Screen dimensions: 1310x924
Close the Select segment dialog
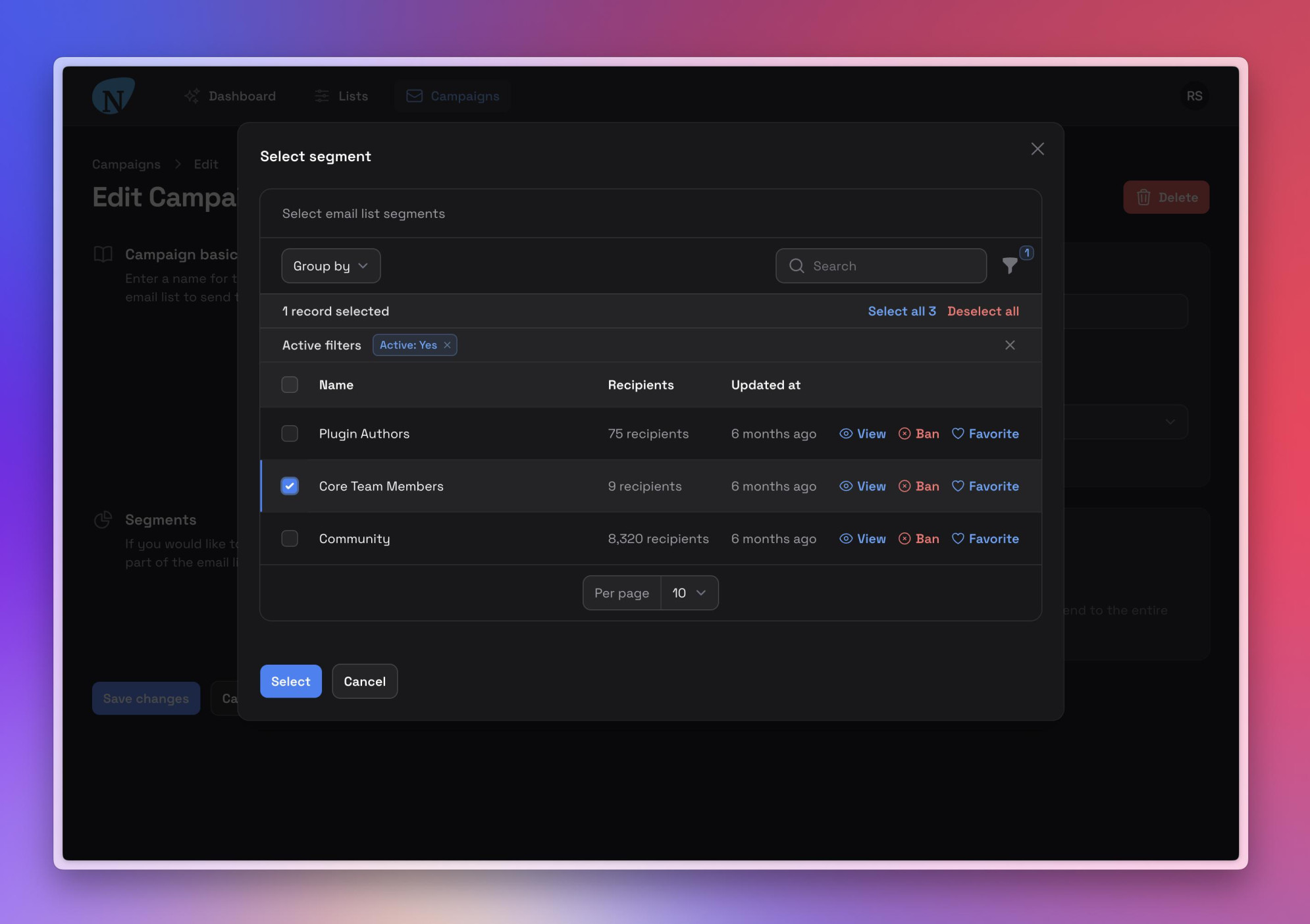[x=1037, y=149]
